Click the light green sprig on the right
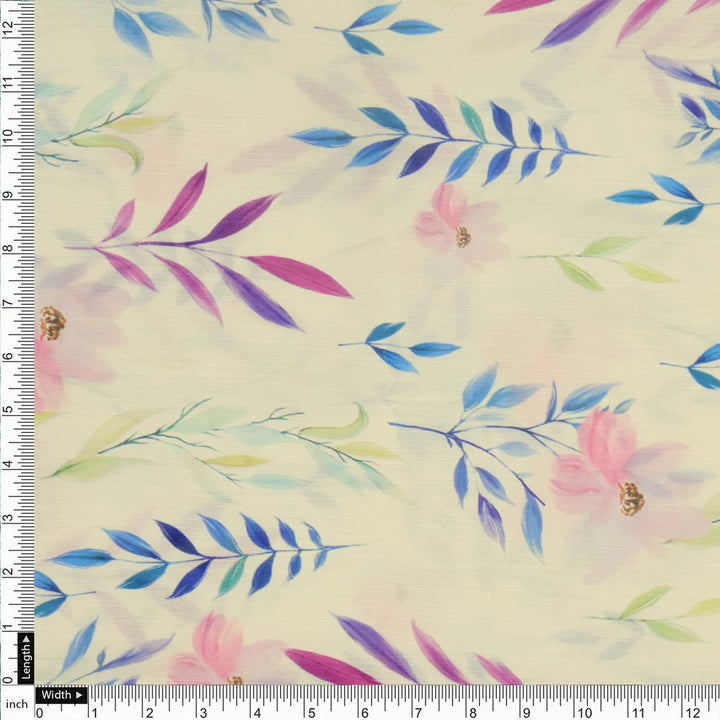Screen dimensions: 720x720 point(600,260)
